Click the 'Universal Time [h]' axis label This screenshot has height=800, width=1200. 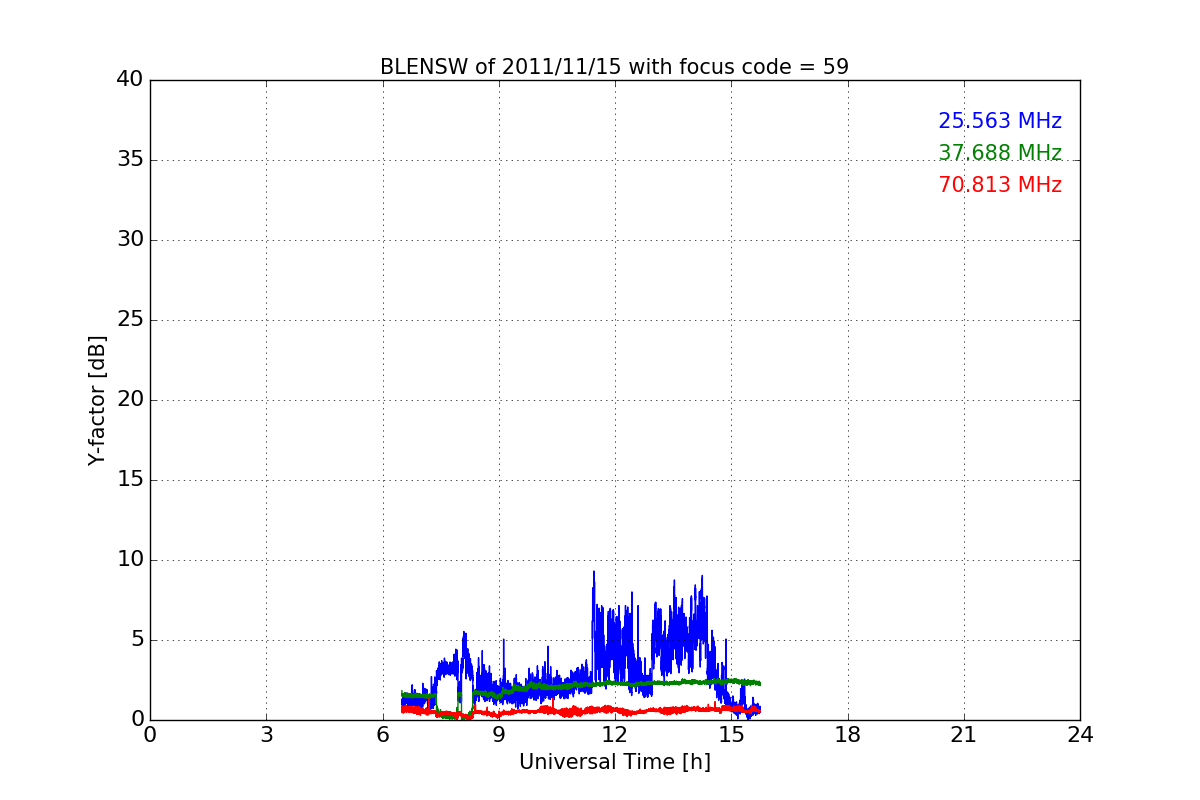(x=615, y=762)
